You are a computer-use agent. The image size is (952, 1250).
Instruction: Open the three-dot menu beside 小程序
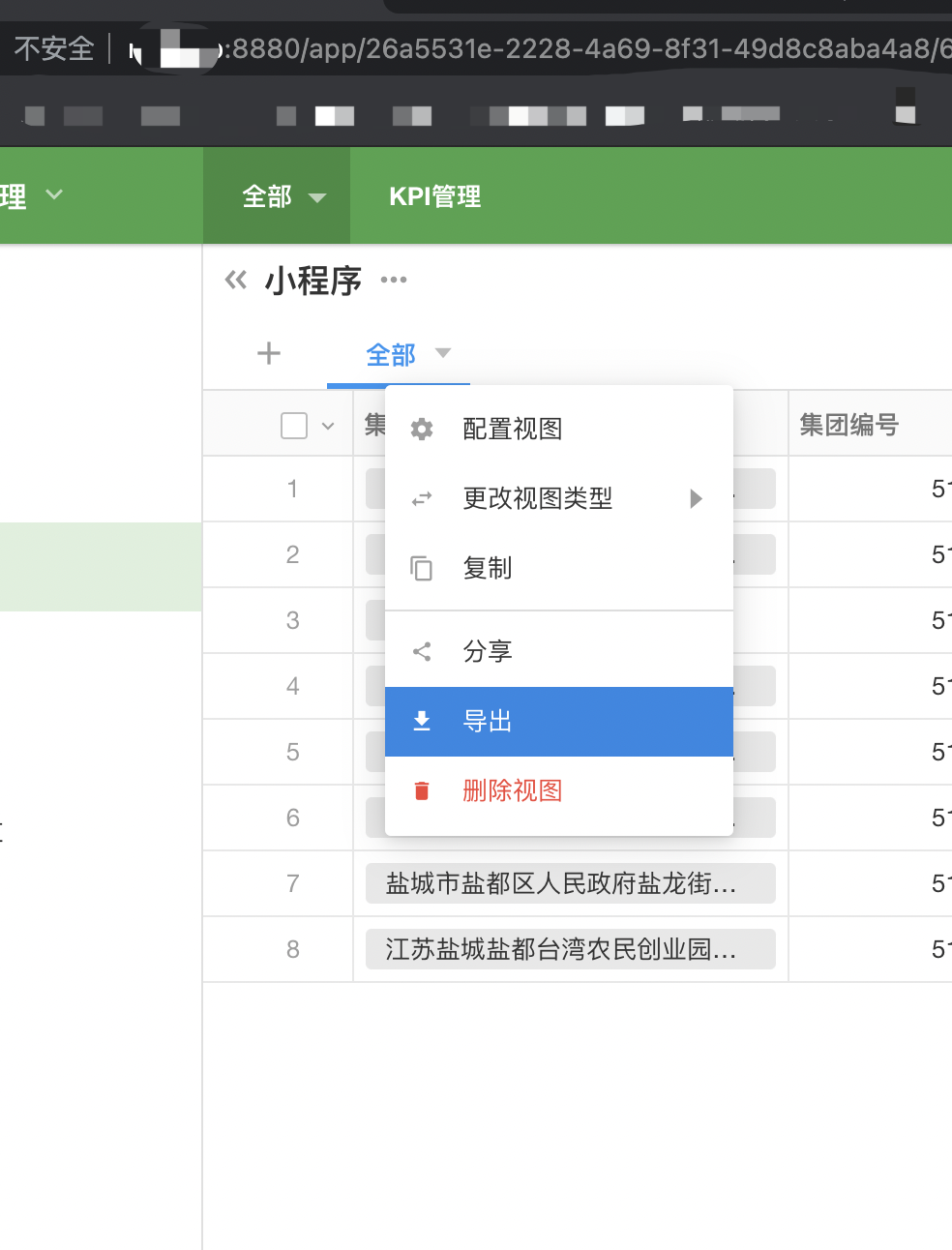394,281
